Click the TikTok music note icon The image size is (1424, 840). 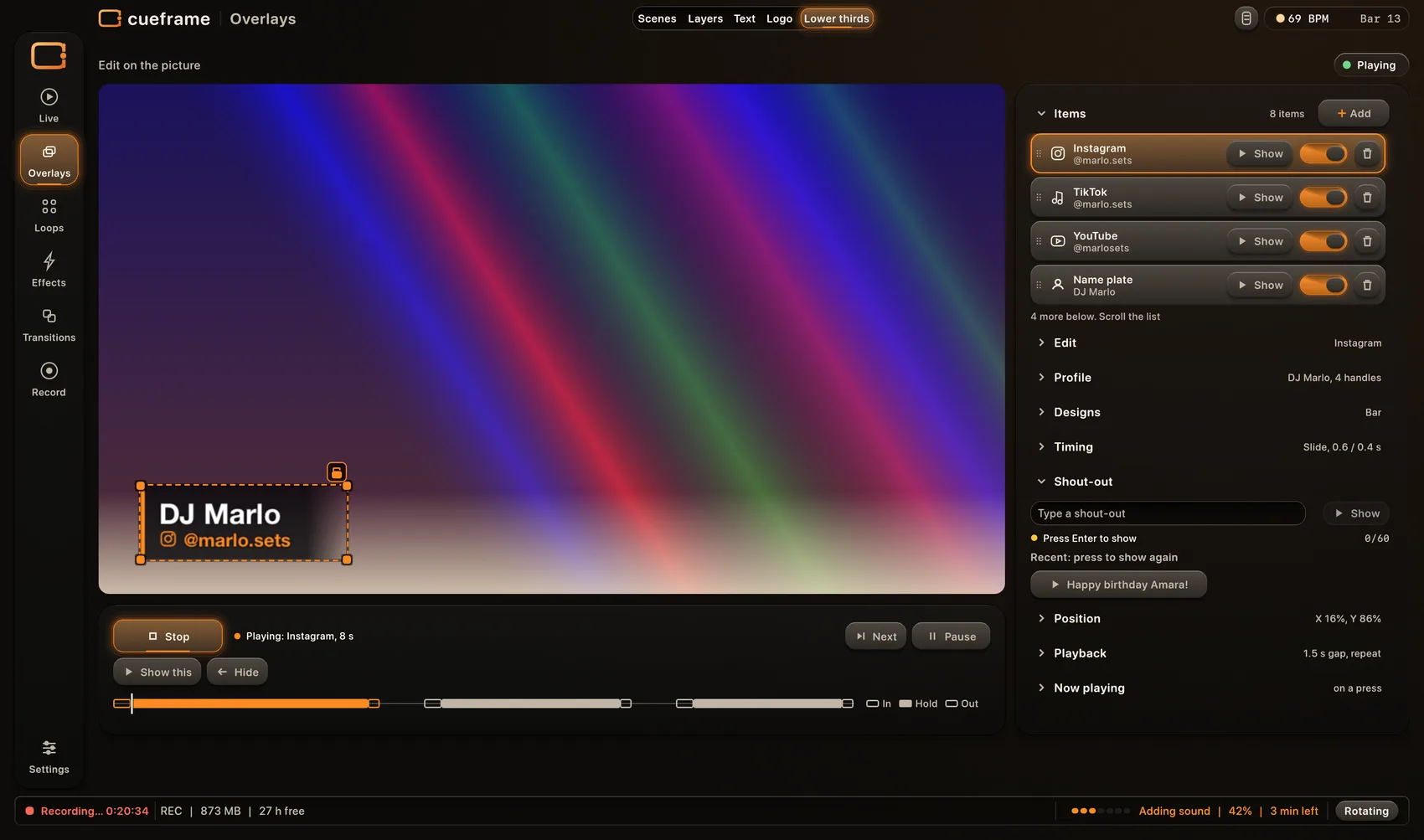coord(1058,198)
